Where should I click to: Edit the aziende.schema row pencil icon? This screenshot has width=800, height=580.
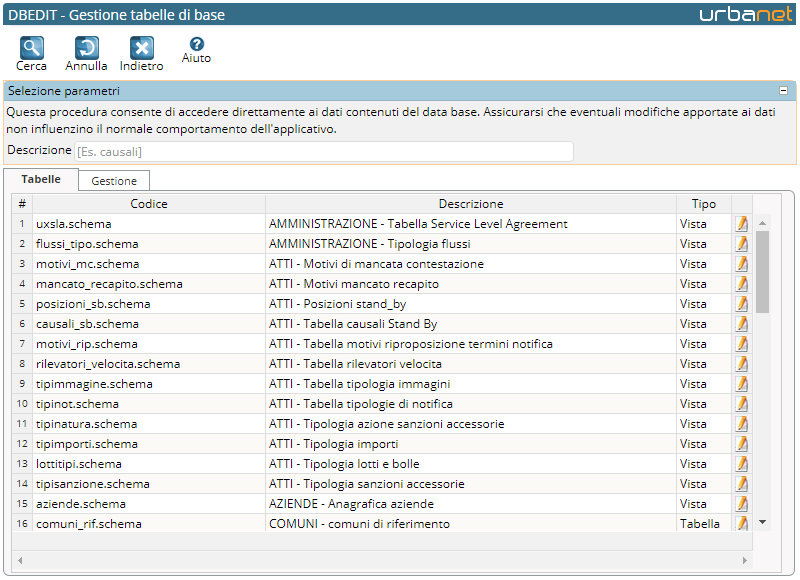[x=741, y=504]
